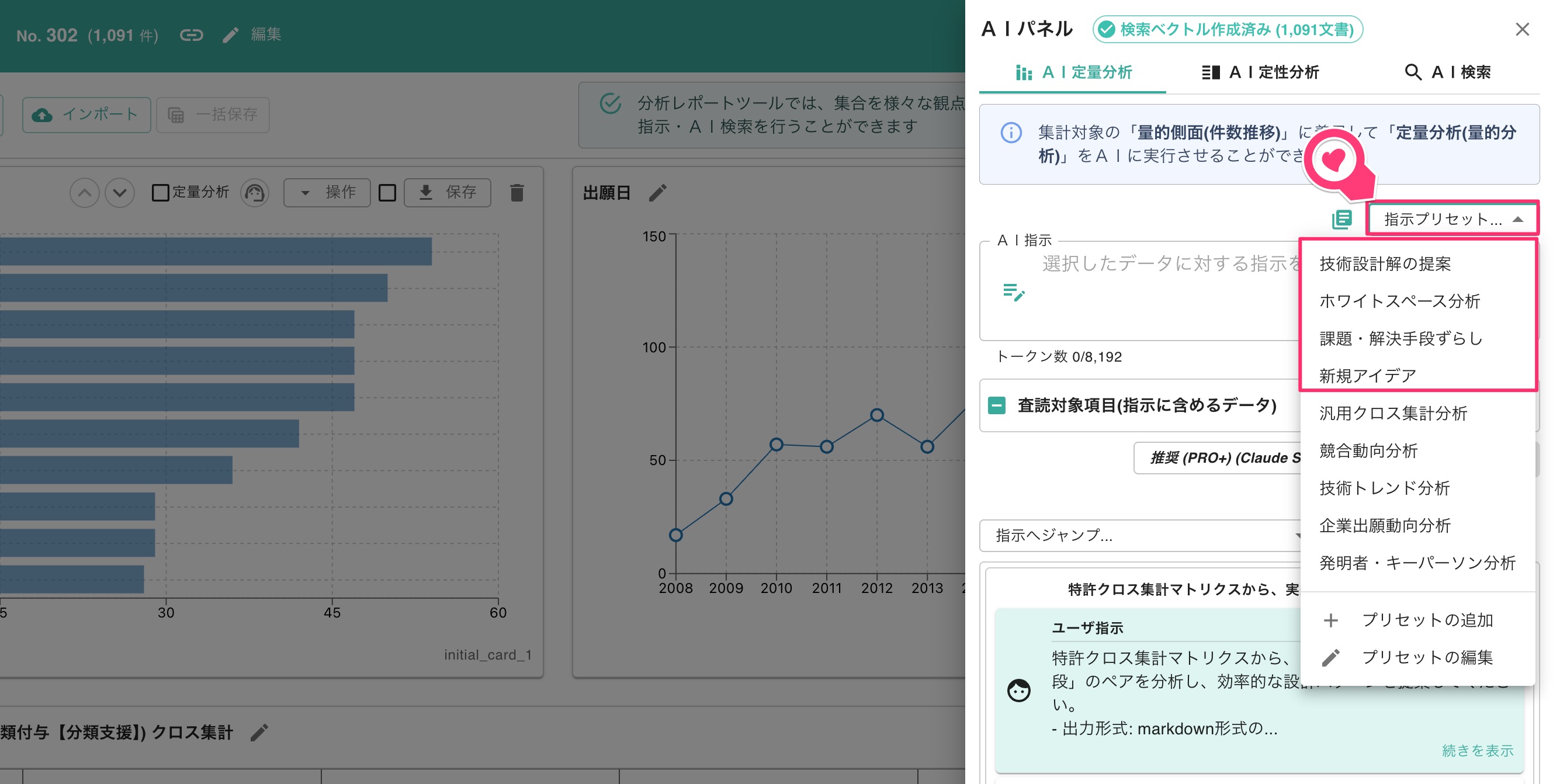The image size is (1553, 784).
Task: Open the 指示へジャンプ dropdown
Action: point(1139,536)
